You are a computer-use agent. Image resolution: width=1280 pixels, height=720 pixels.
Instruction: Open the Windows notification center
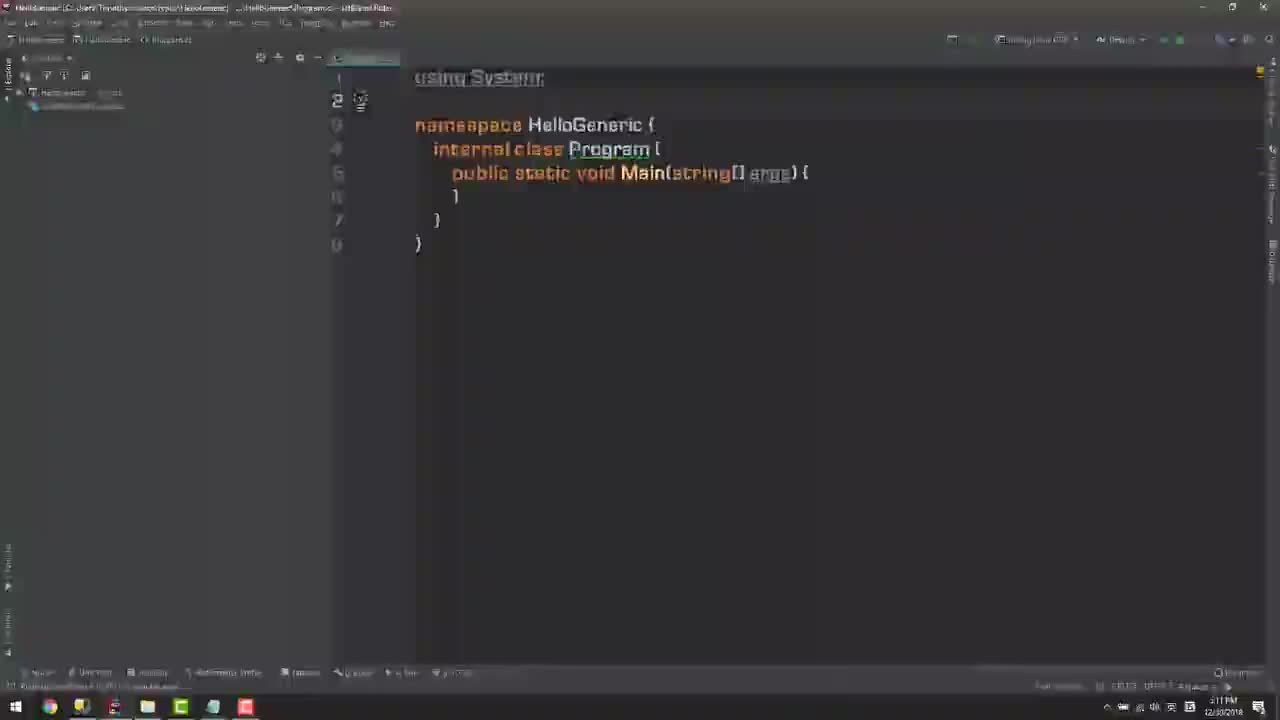(x=1259, y=708)
